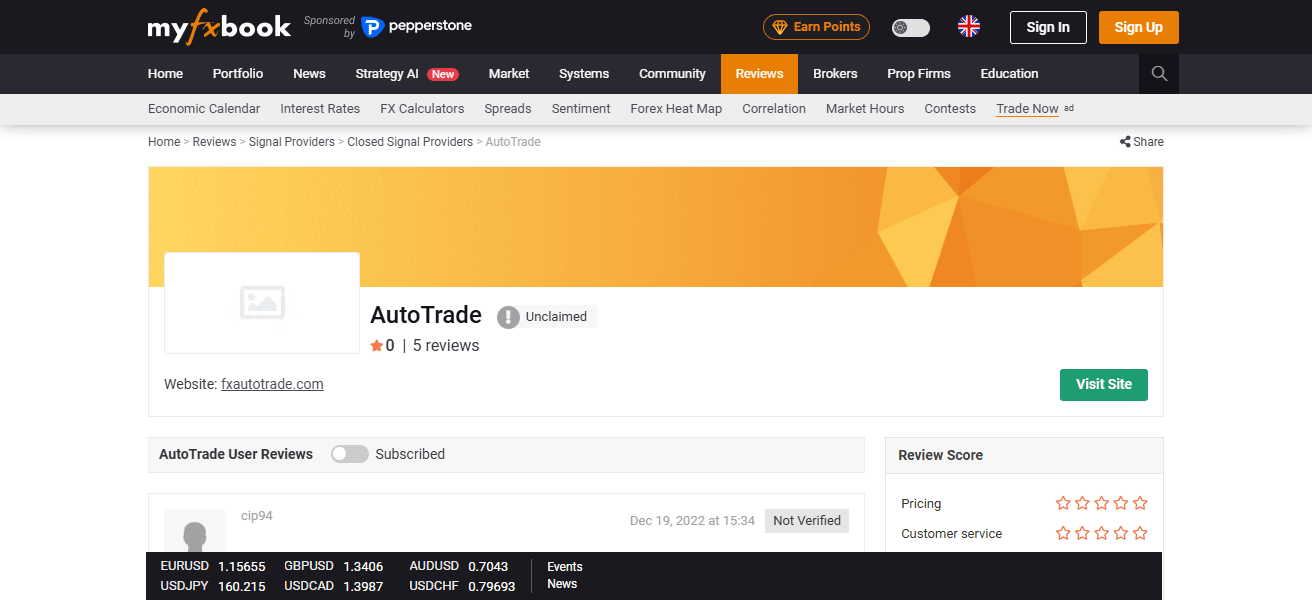Click the myfxbook logo
This screenshot has height=600, width=1312.
click(219, 28)
